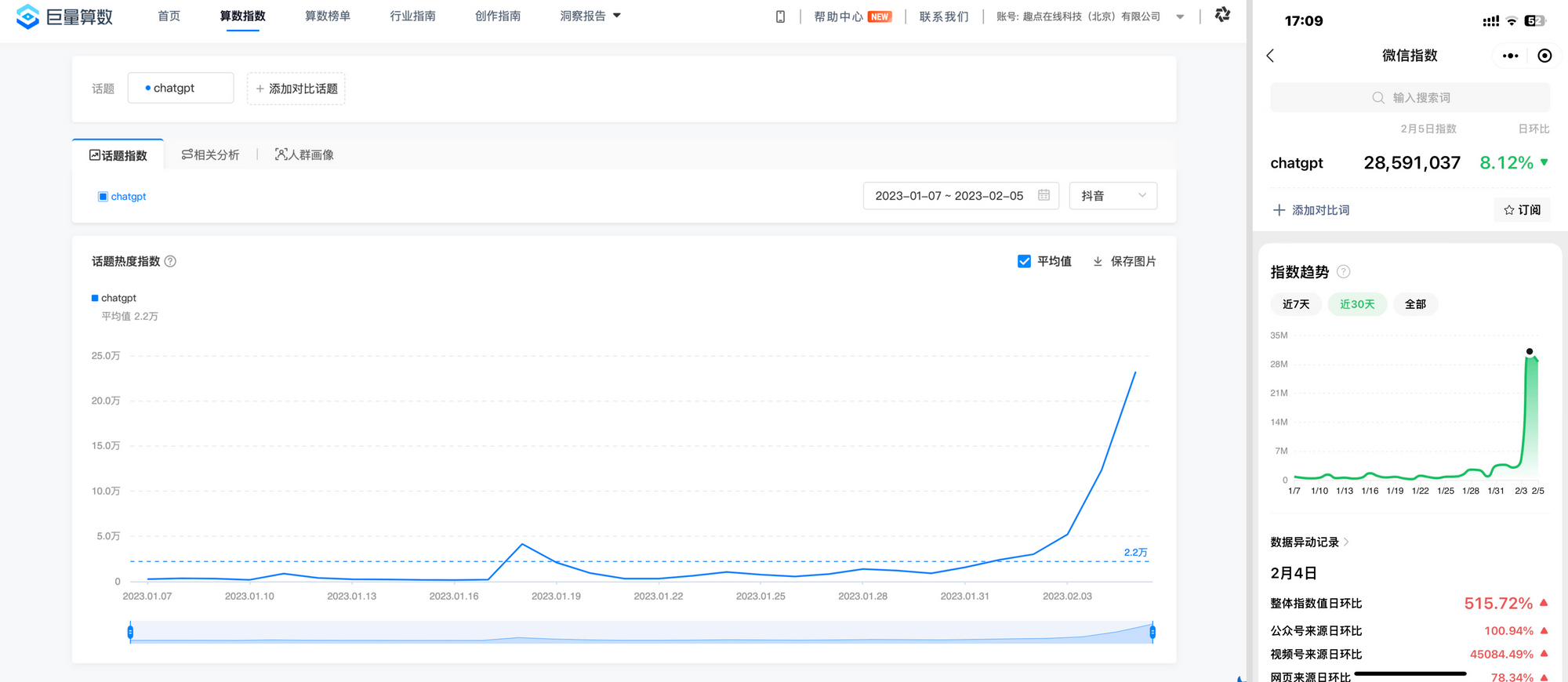Click the mini program close target icon

1544,56
